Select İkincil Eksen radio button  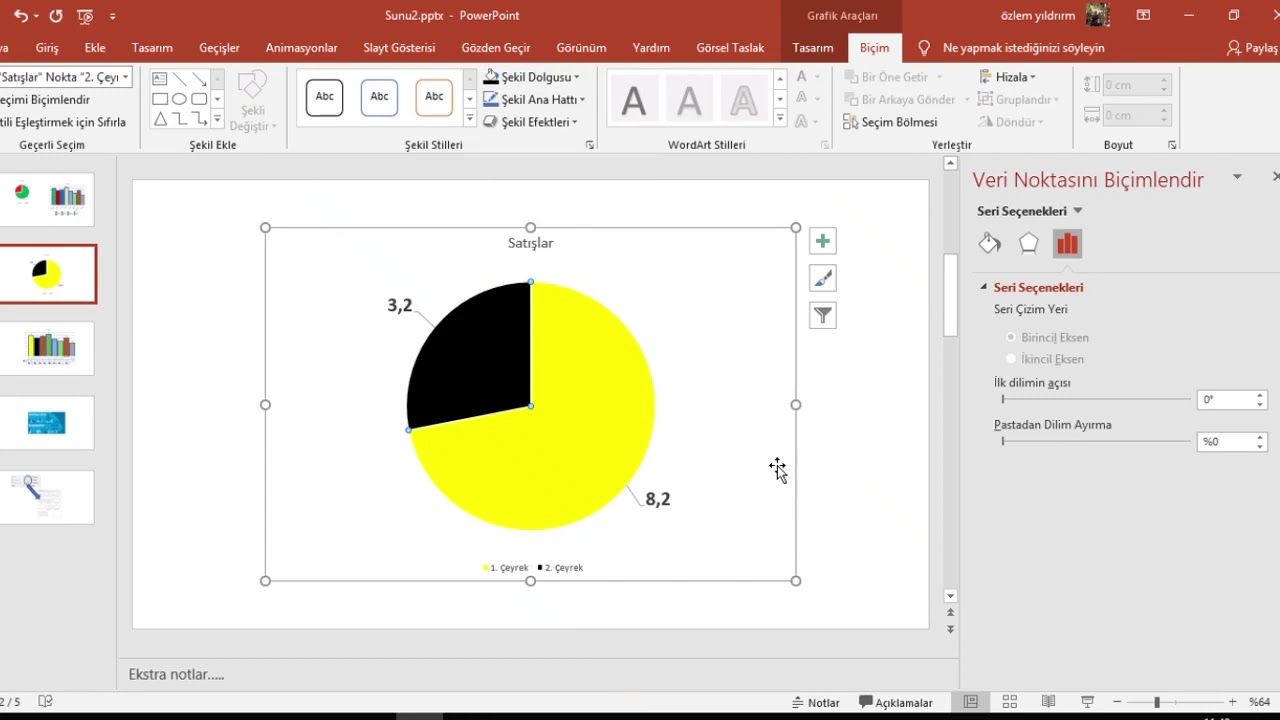click(1011, 359)
